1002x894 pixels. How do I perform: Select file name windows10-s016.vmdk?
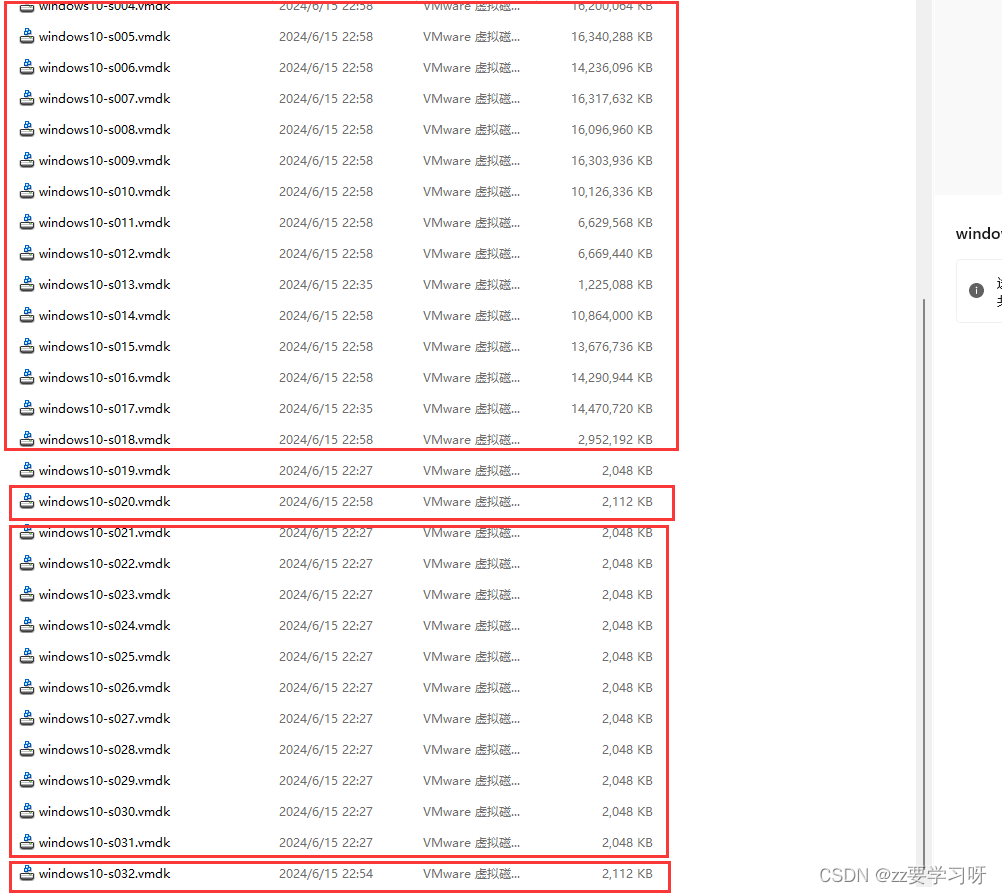pos(104,378)
